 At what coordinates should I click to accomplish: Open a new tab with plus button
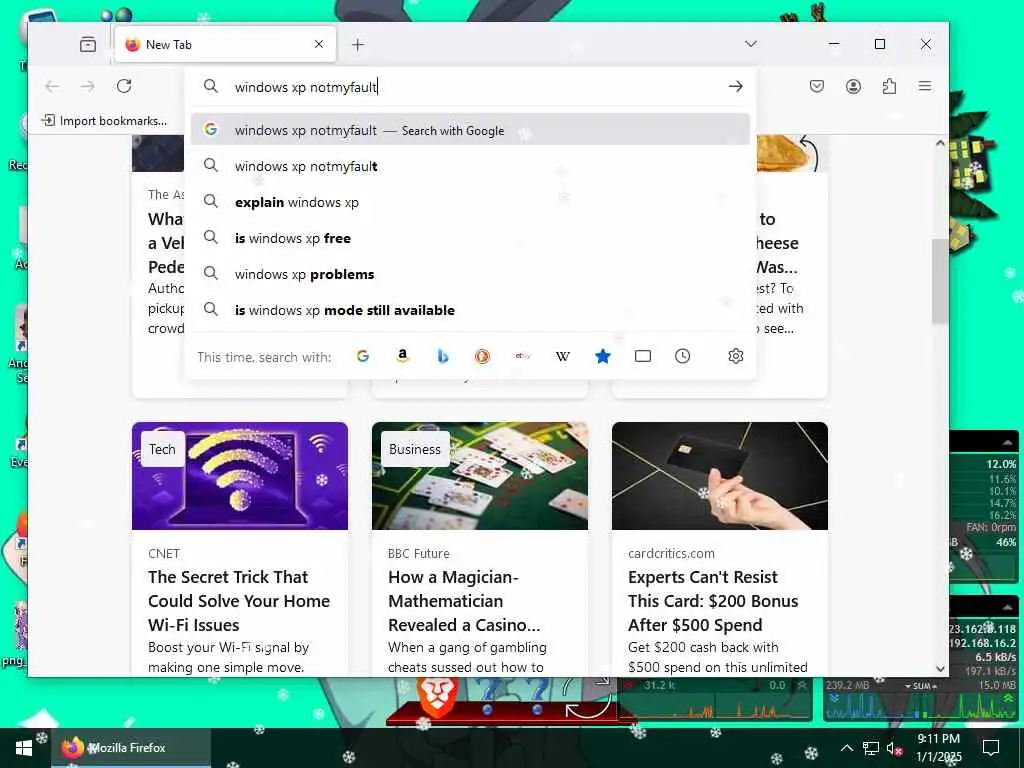coord(357,44)
